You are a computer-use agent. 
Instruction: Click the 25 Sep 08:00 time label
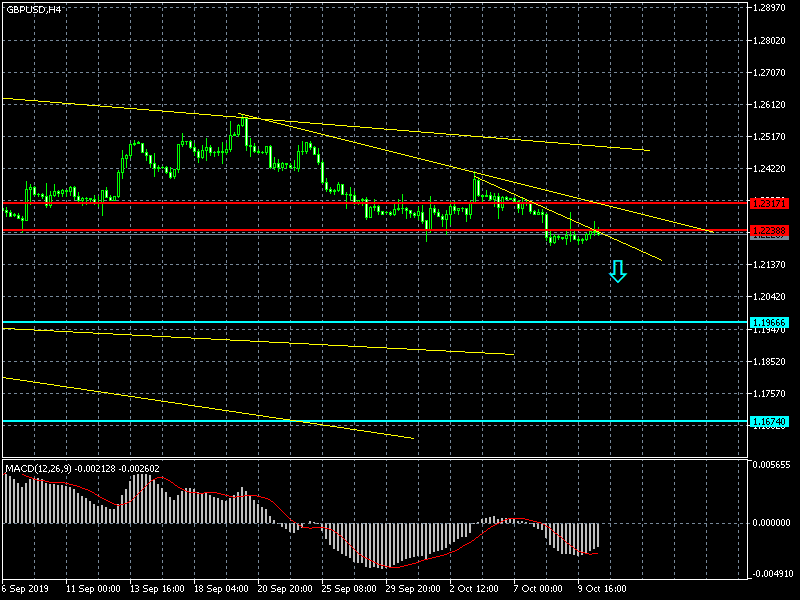(x=348, y=589)
